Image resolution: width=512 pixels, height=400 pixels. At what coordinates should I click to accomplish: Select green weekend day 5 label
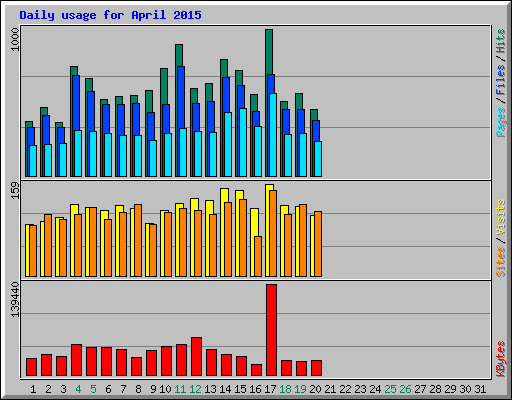point(93,389)
